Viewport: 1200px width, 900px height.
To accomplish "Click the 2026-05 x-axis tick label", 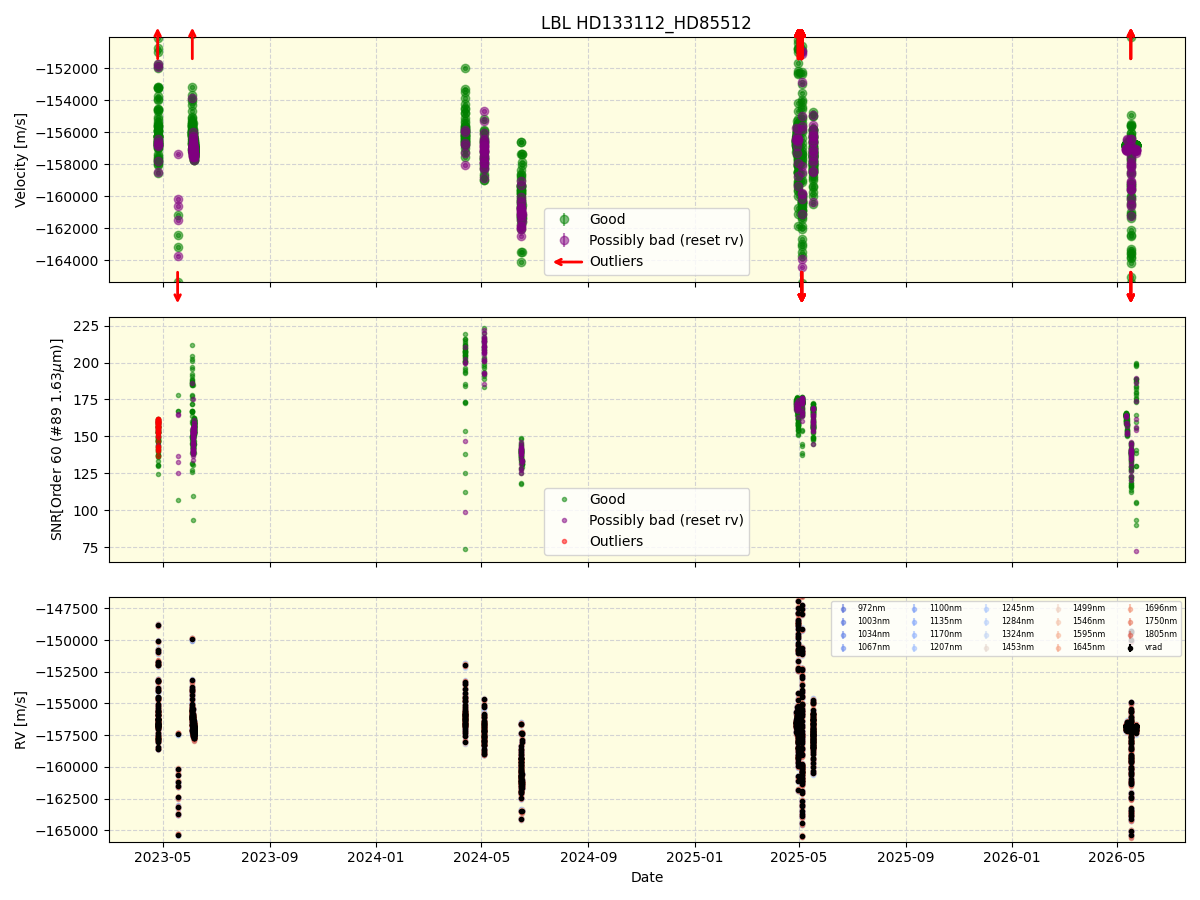I will (x=1117, y=857).
